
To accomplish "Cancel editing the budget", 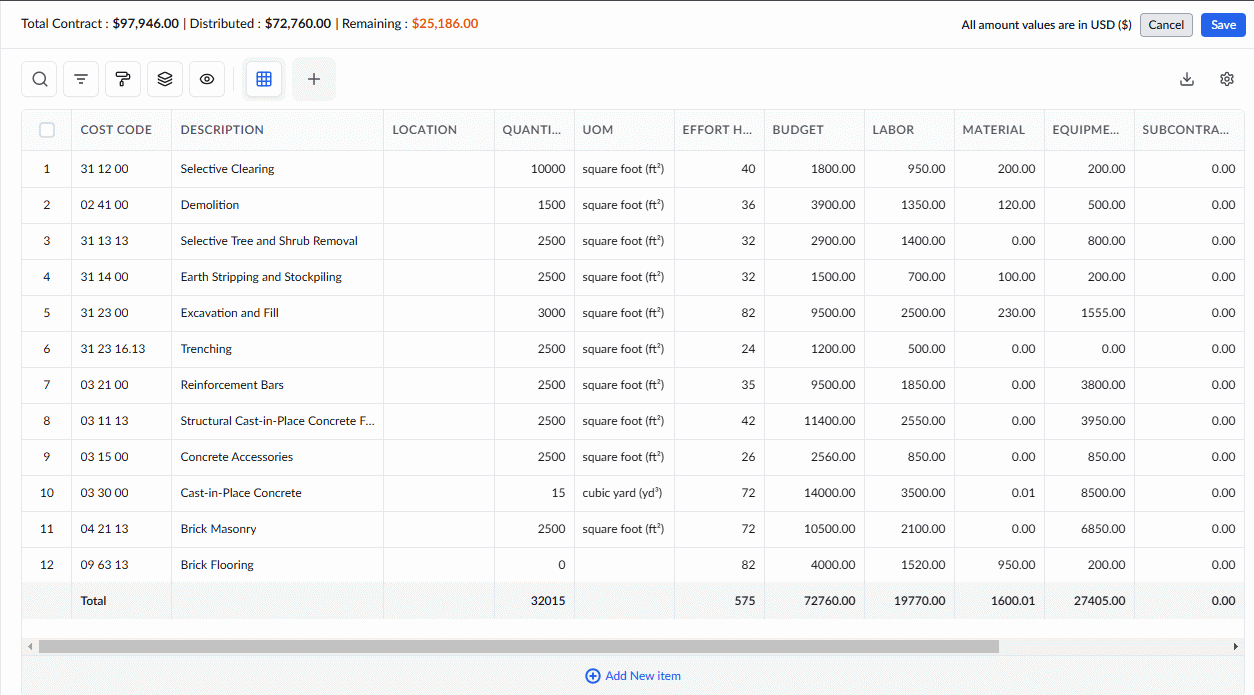I will pyautogui.click(x=1166, y=25).
